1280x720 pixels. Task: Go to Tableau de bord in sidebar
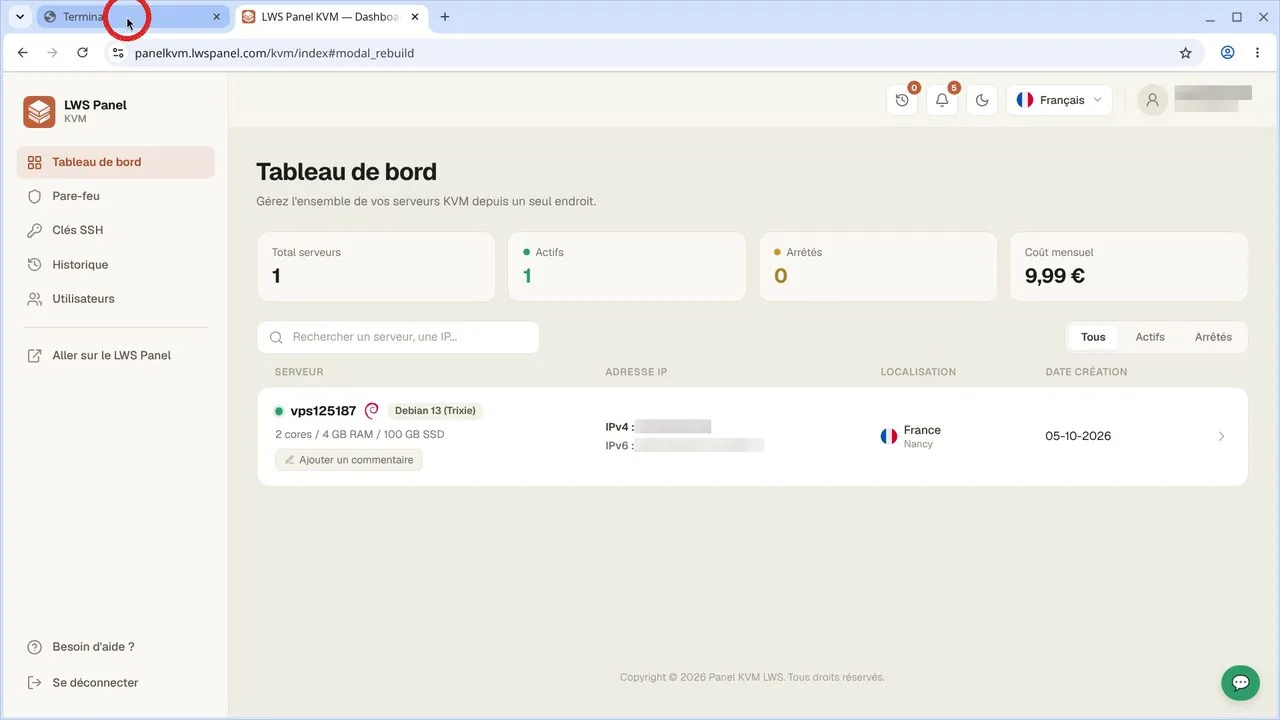tap(116, 162)
